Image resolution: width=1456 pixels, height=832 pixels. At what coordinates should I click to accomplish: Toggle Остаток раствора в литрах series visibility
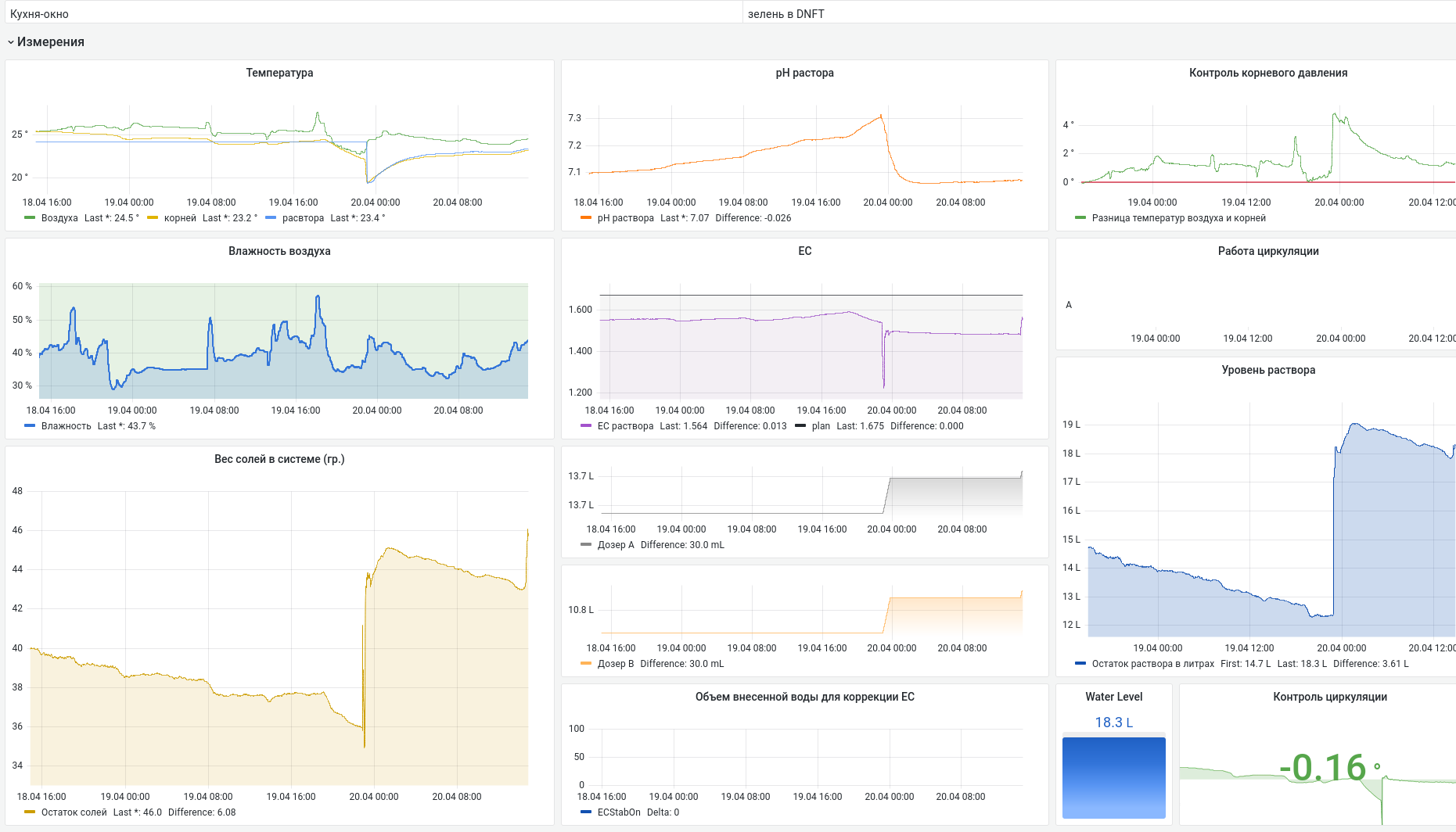pyautogui.click(x=1152, y=664)
